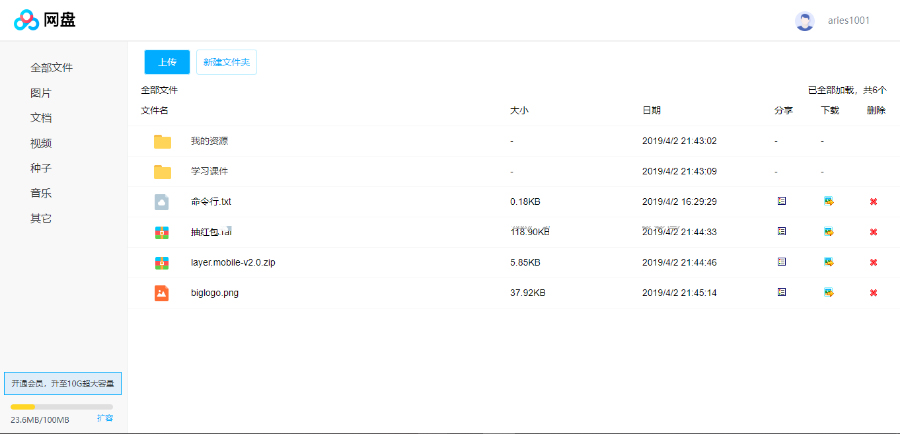900x434 pixels.
Task: Click the 37.92KB size value
Action: (527, 293)
